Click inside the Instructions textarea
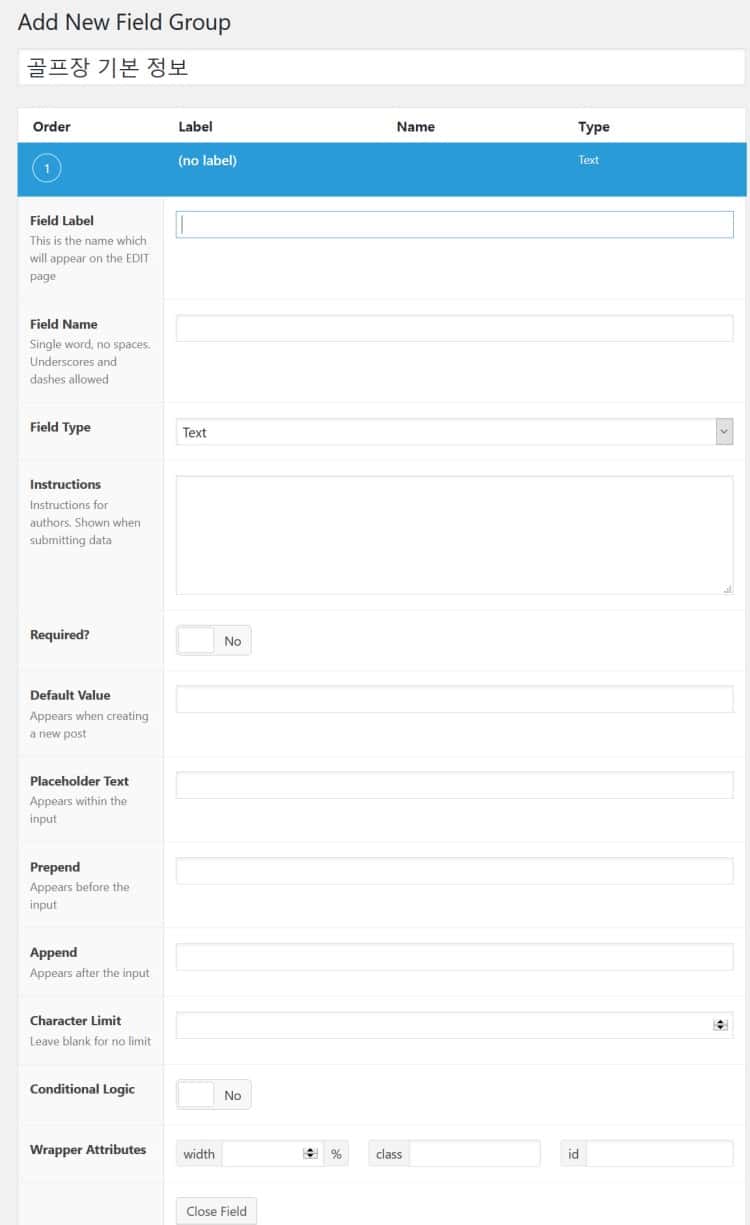This screenshot has height=1225, width=750. point(454,535)
